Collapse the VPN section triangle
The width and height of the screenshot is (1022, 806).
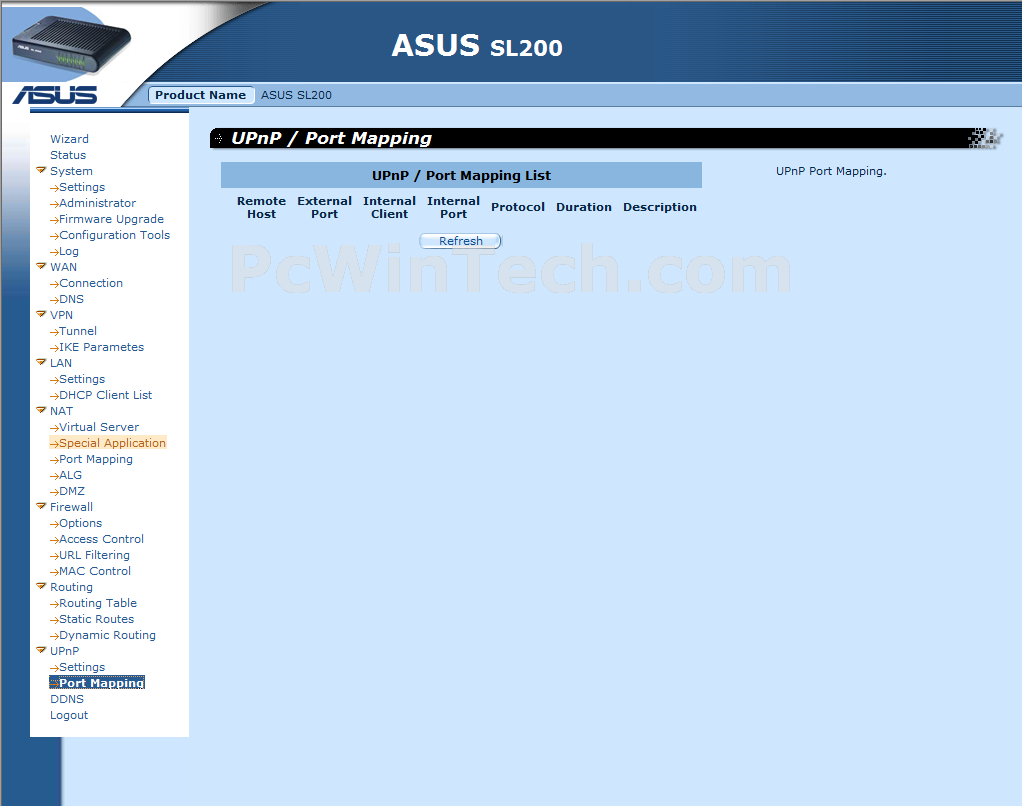pyautogui.click(x=41, y=314)
